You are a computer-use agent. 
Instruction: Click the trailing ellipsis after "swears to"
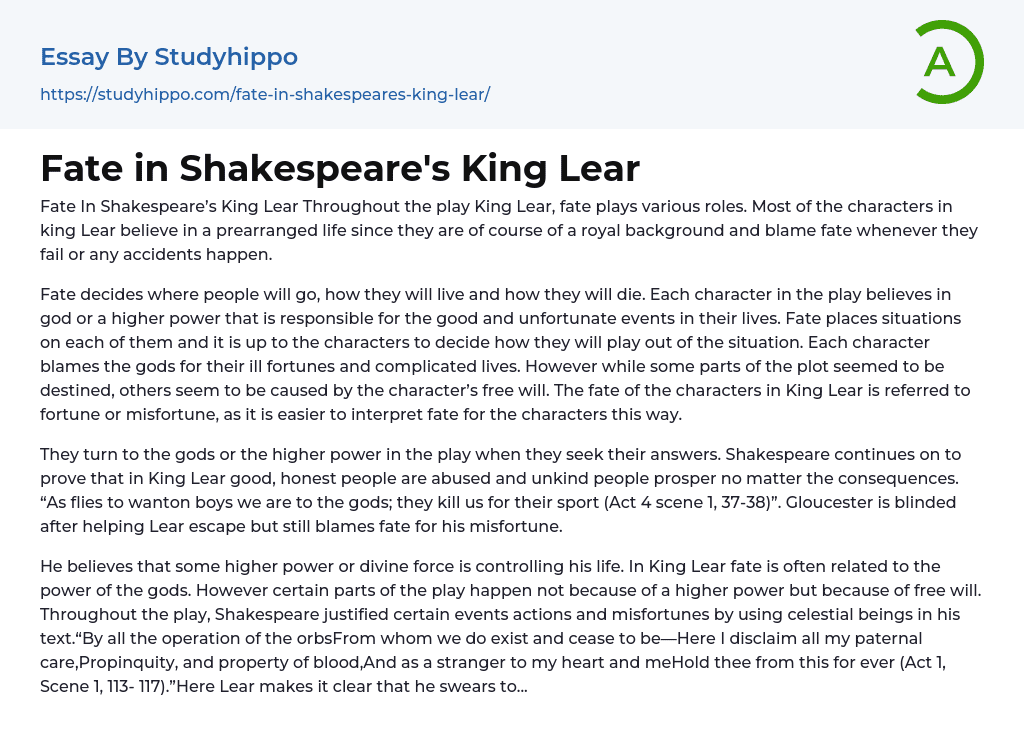point(522,686)
